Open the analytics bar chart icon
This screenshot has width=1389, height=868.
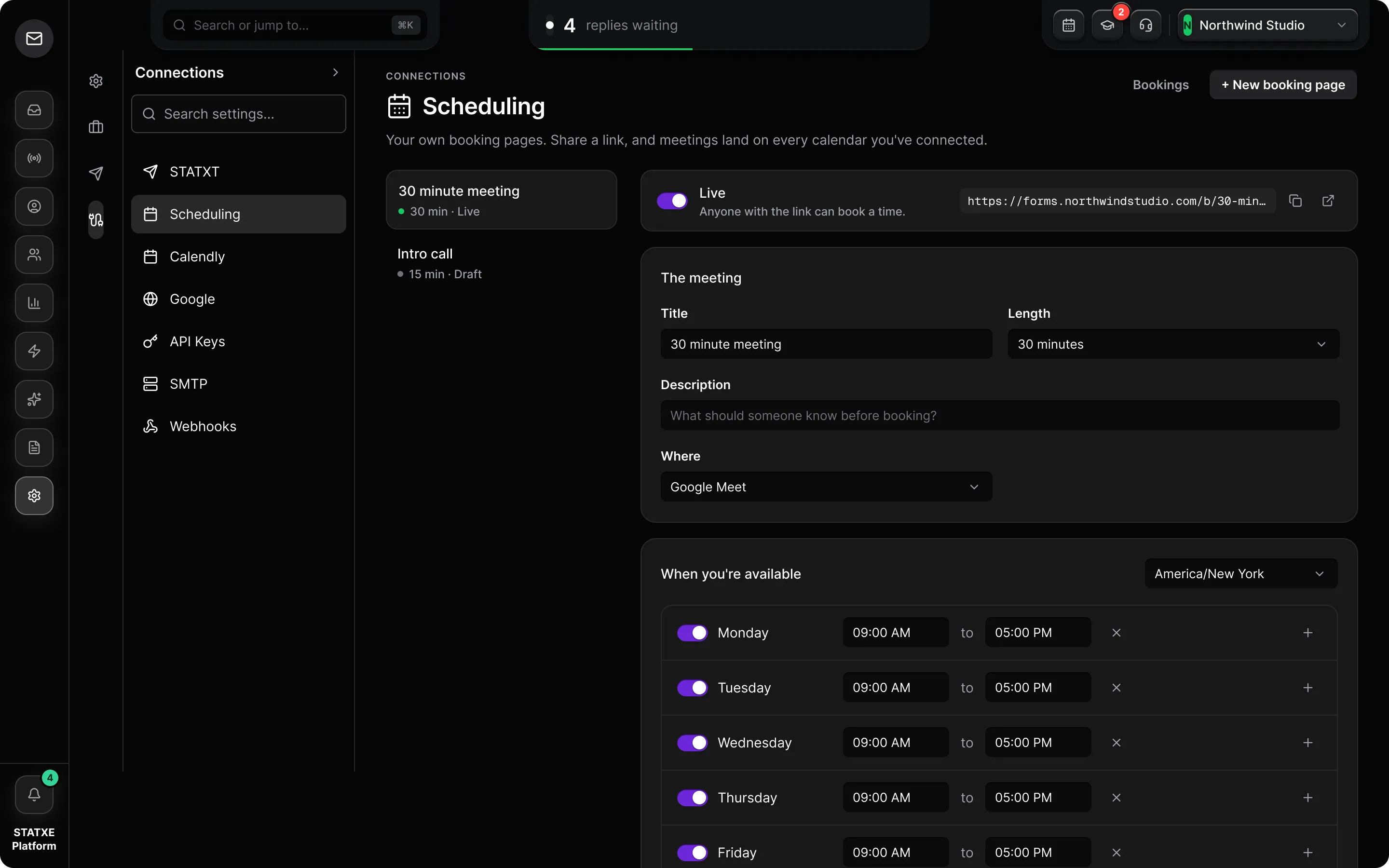click(x=34, y=302)
